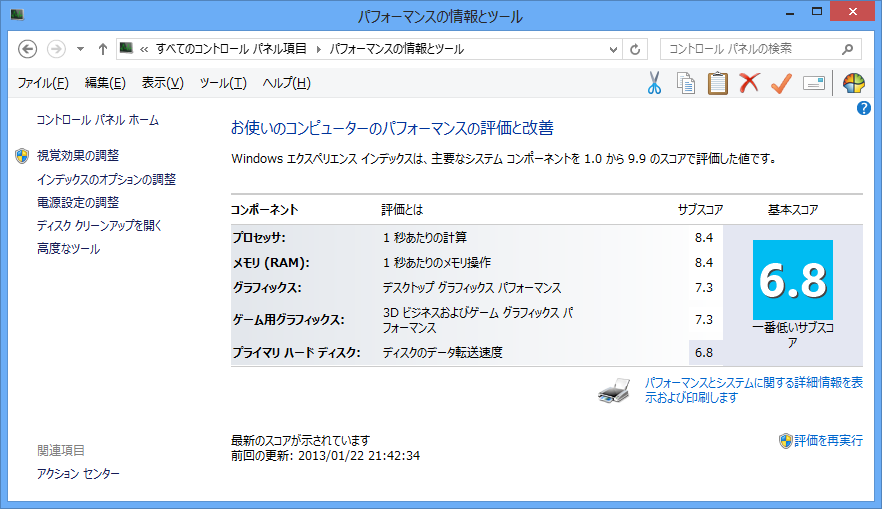882x509 pixels.
Task: Click パフォーマンスの情報とツール breadcrumb
Action: (397, 49)
